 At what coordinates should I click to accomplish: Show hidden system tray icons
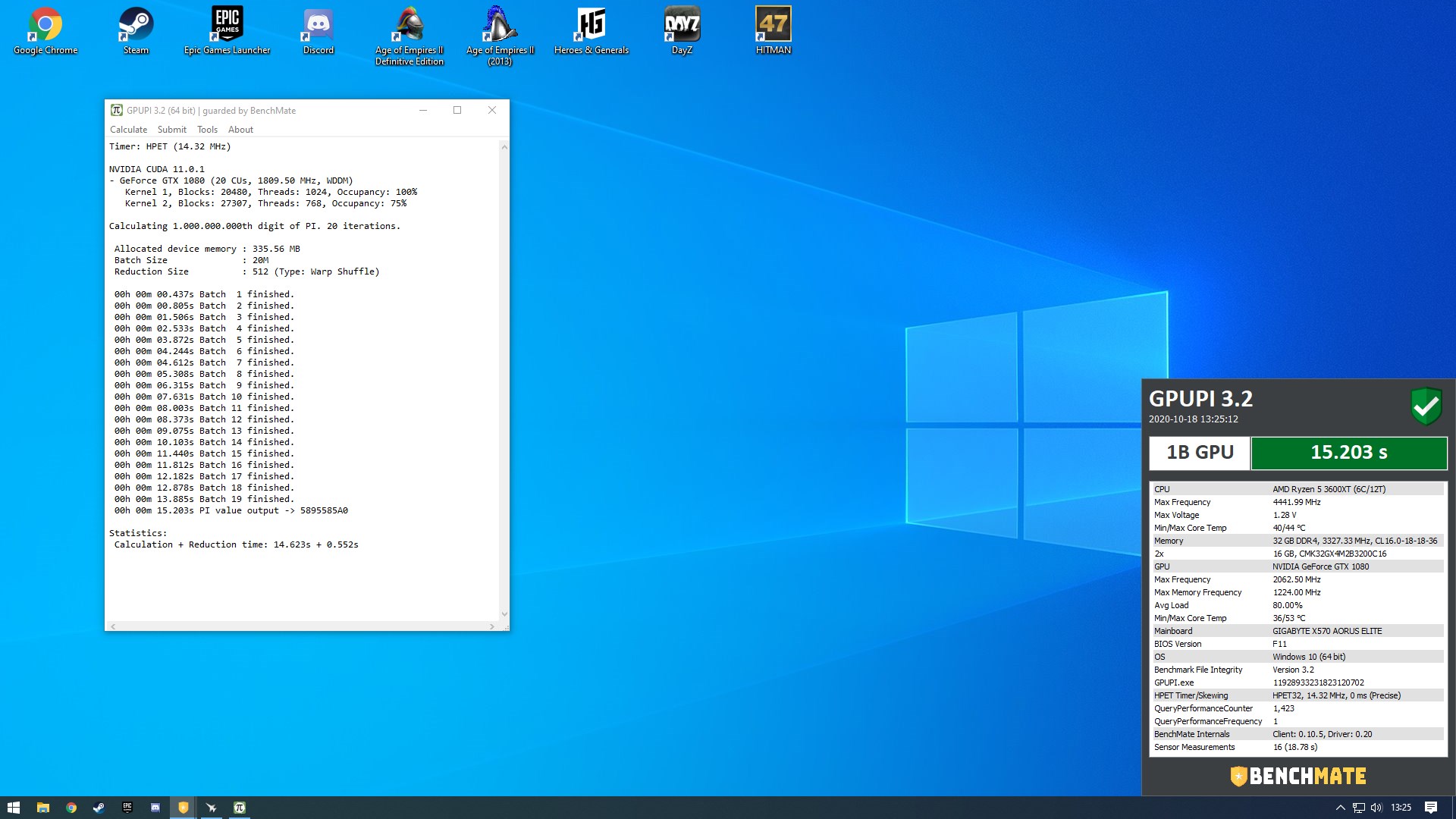[1340, 808]
